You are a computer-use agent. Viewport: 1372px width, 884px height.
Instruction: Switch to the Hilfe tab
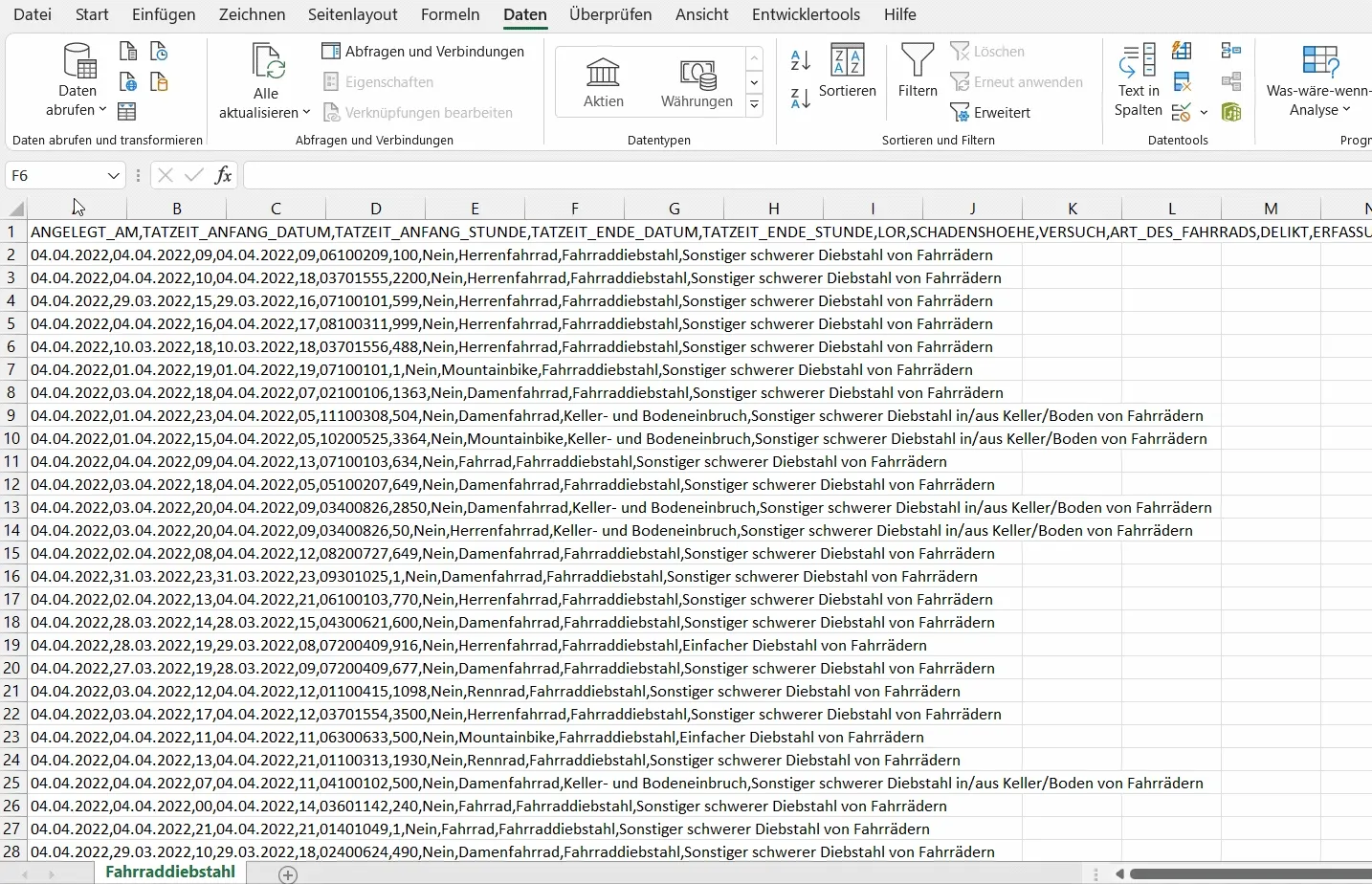pyautogui.click(x=900, y=14)
